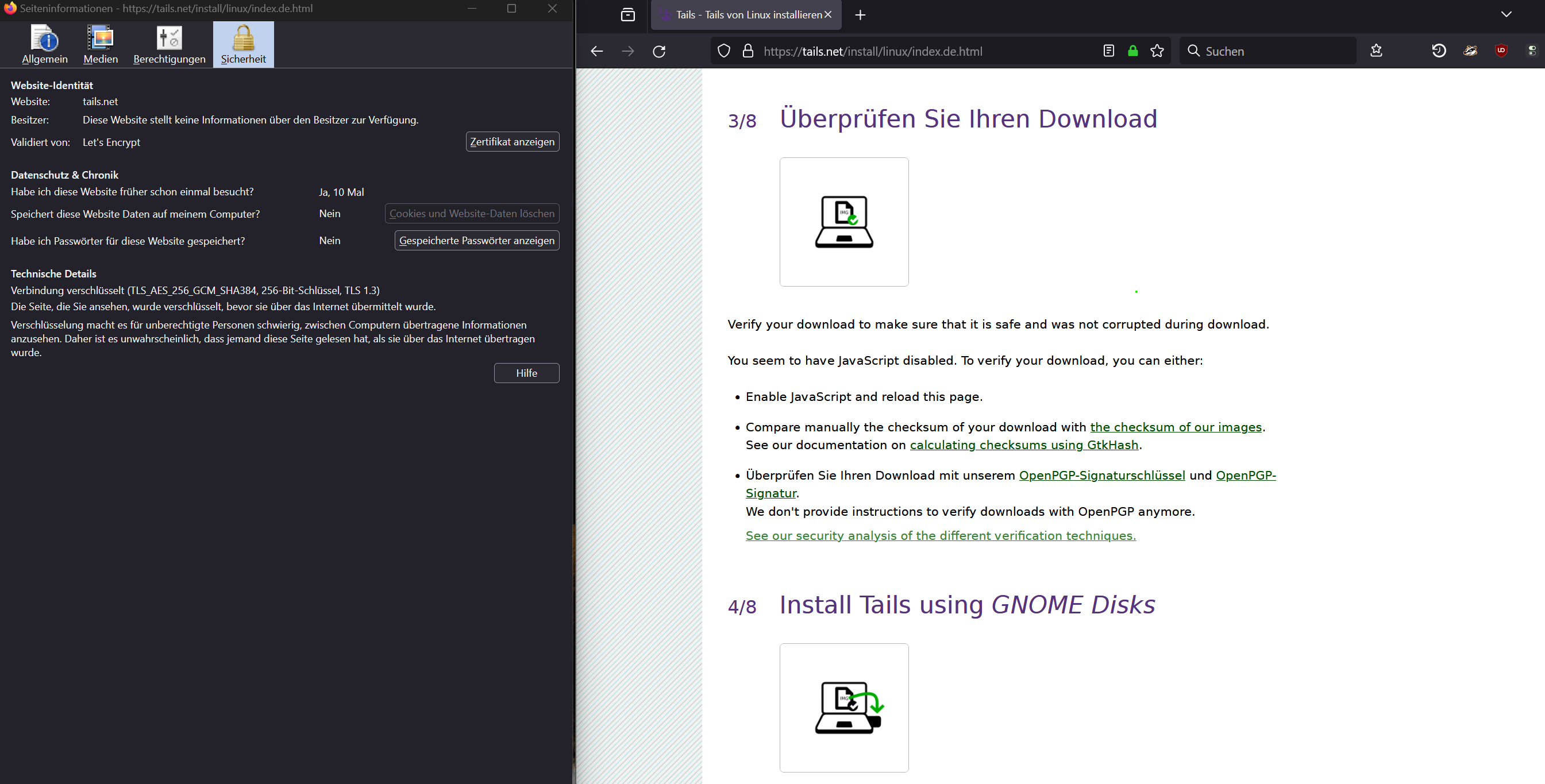Open the history clock toolbar icon

(1438, 51)
